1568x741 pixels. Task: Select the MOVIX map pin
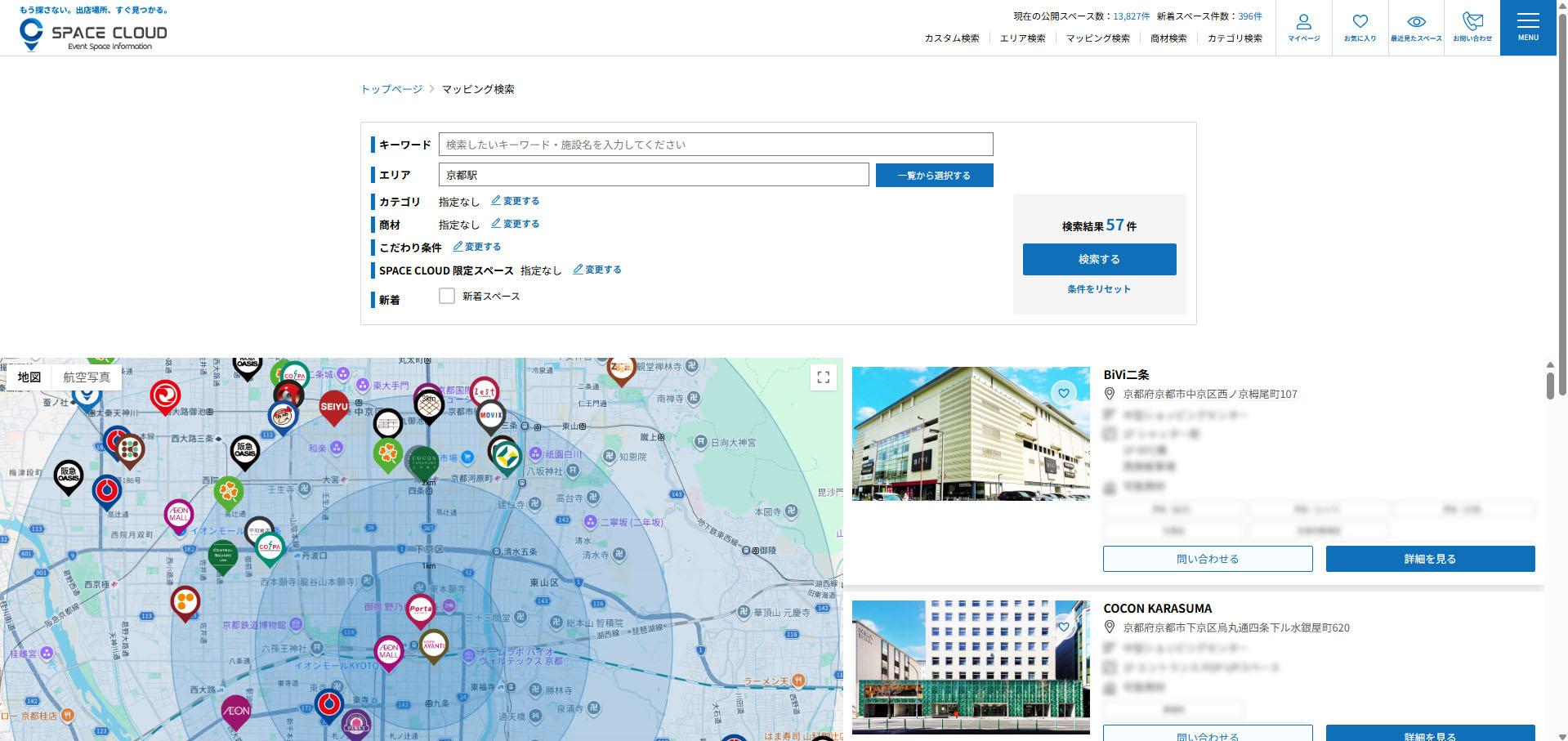[490, 417]
